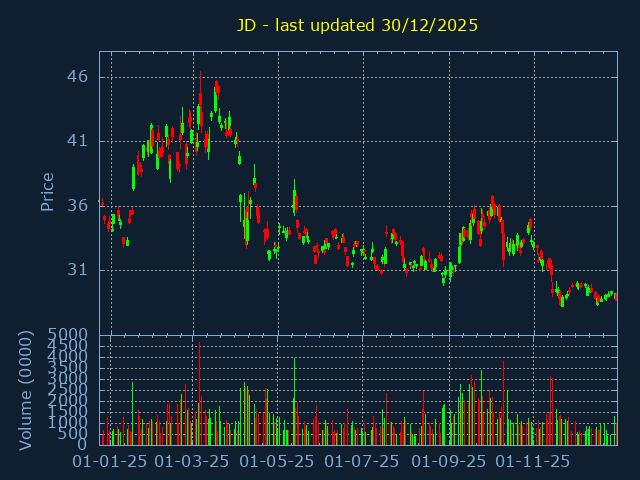Click the 01-11-25 date label
This screenshot has width=640, height=480.
(x=534, y=462)
